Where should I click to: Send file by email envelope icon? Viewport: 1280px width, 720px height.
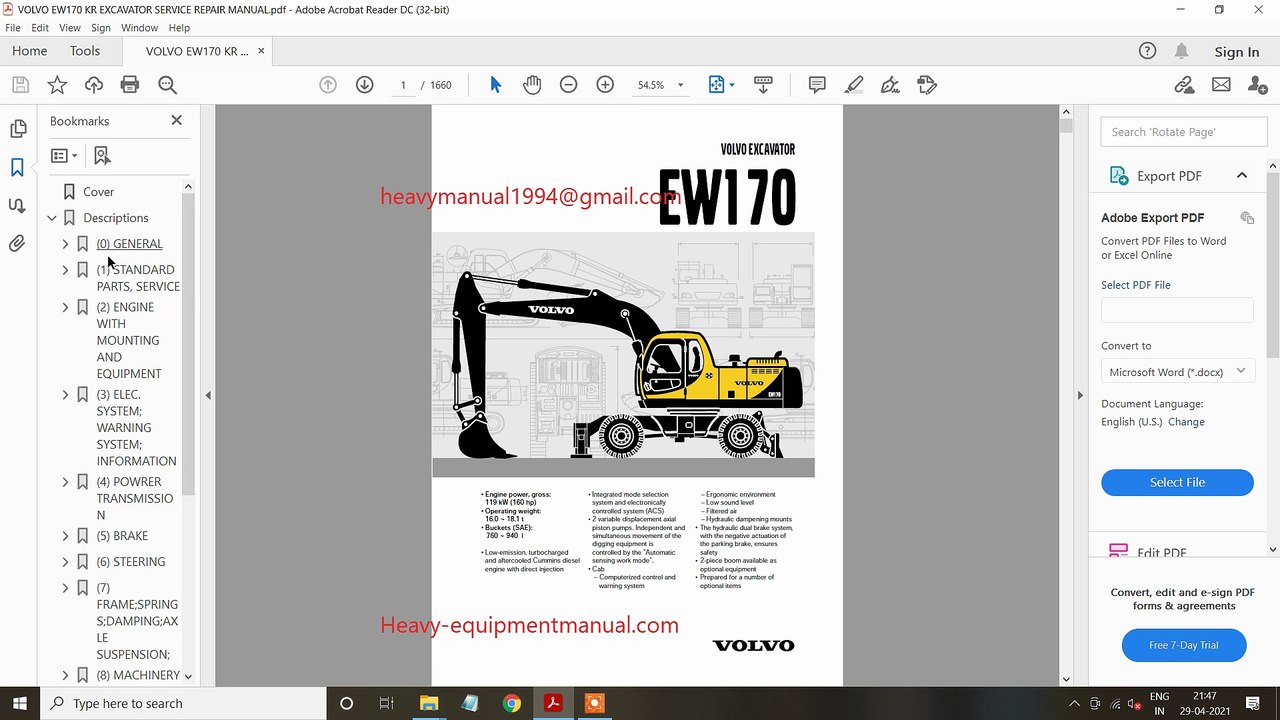point(1221,85)
